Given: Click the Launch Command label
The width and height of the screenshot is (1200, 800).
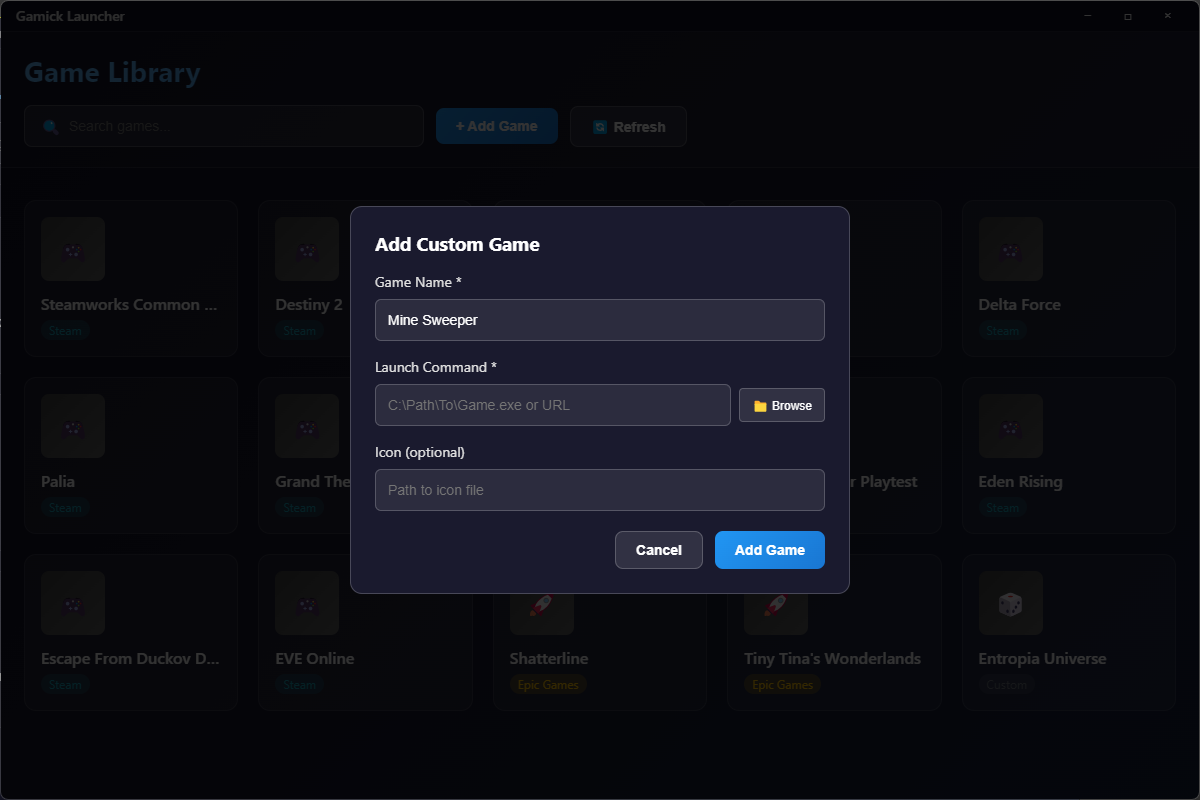Looking at the screenshot, I should coord(436,367).
